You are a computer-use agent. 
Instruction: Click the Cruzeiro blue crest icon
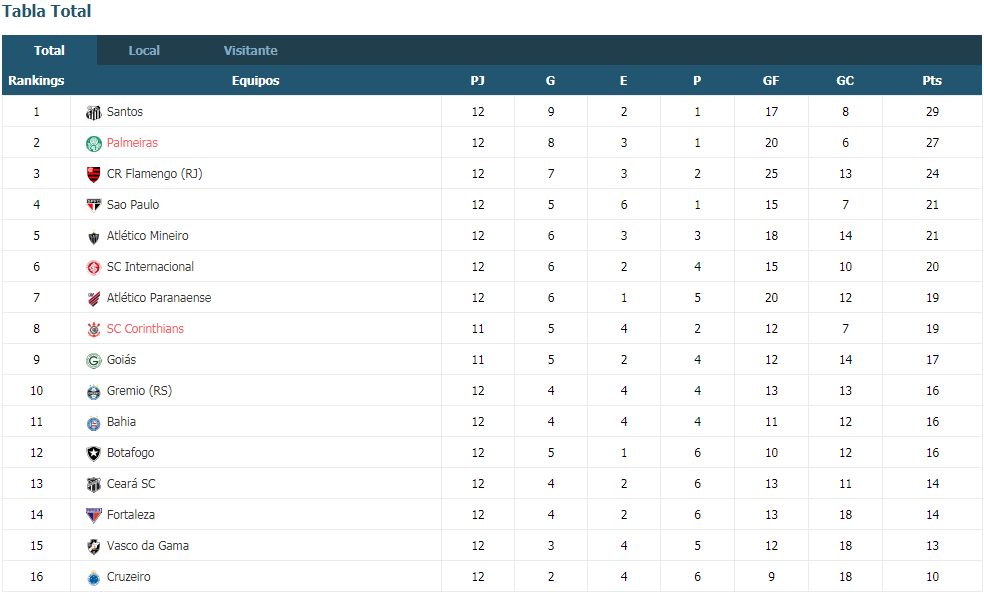94,578
